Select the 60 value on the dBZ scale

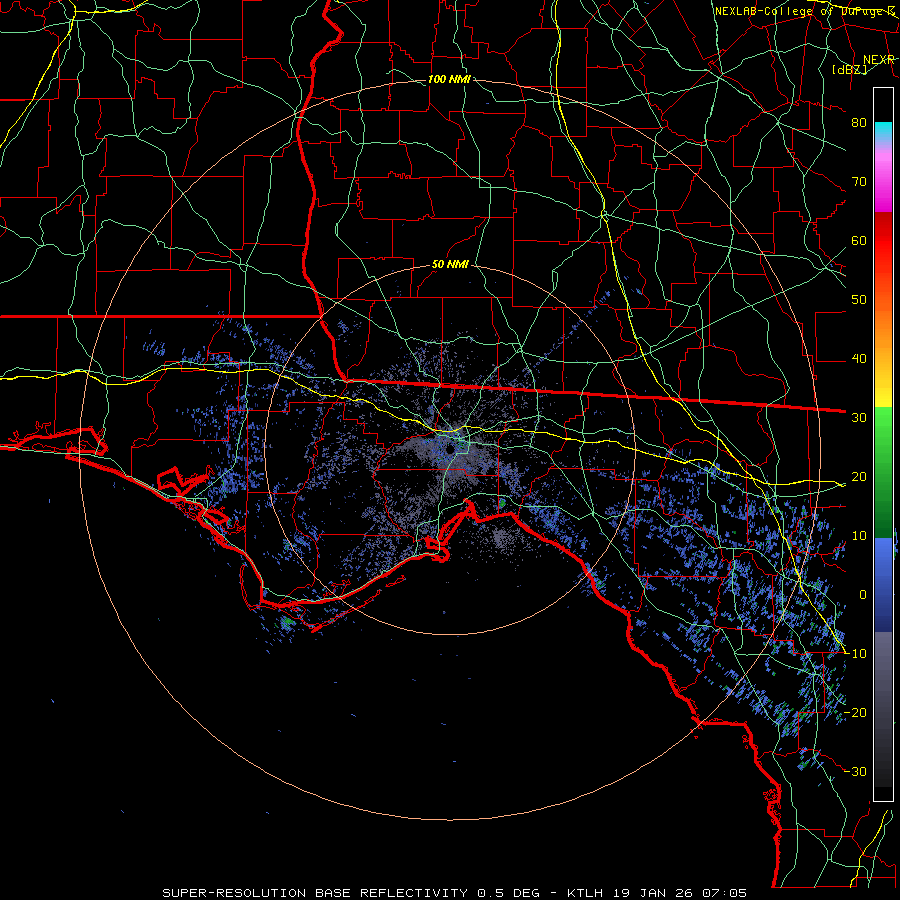click(x=859, y=240)
